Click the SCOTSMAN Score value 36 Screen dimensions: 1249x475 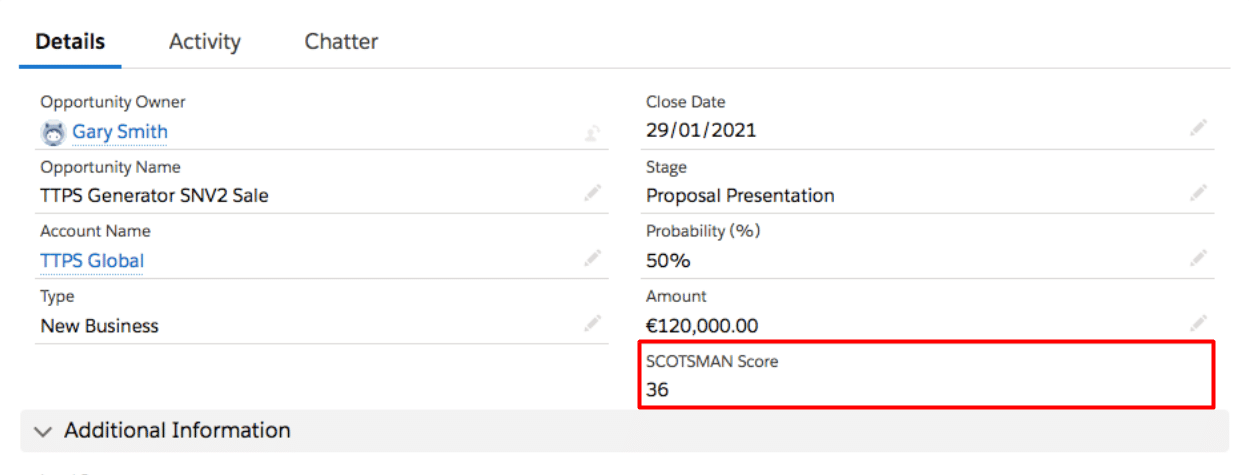(x=657, y=390)
